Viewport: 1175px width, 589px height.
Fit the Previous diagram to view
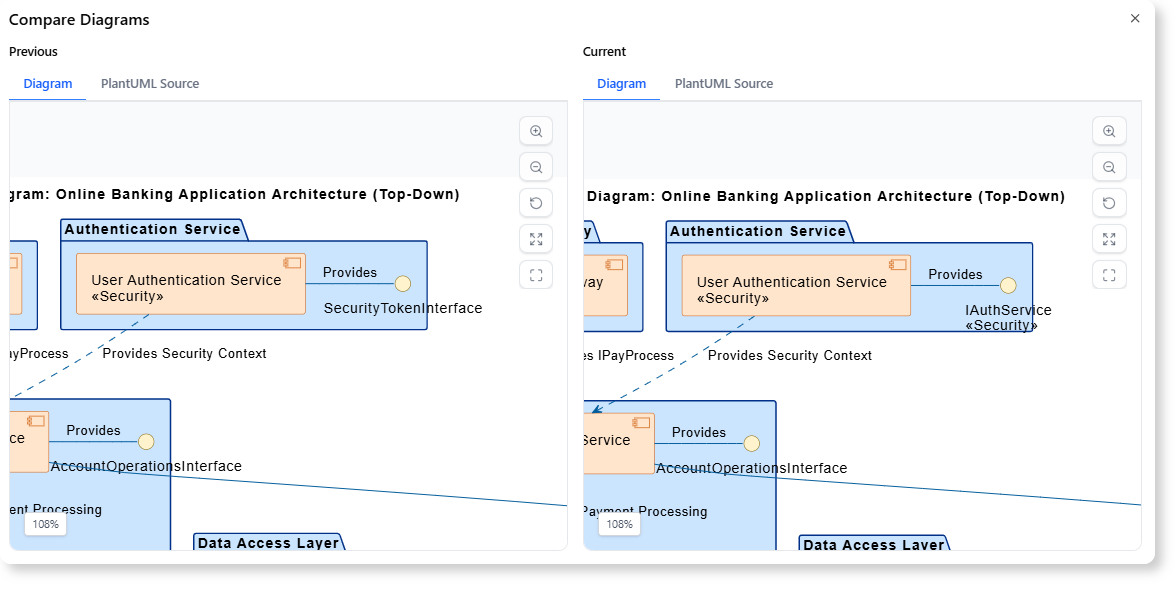click(536, 239)
